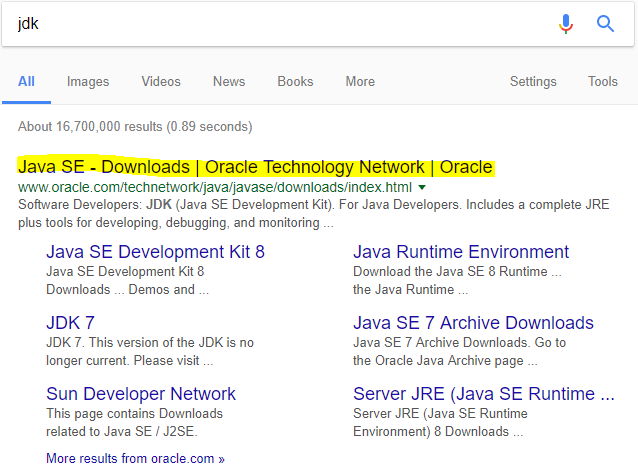Select the All results tab
Image resolution: width=638 pixels, height=473 pixels.
26,81
